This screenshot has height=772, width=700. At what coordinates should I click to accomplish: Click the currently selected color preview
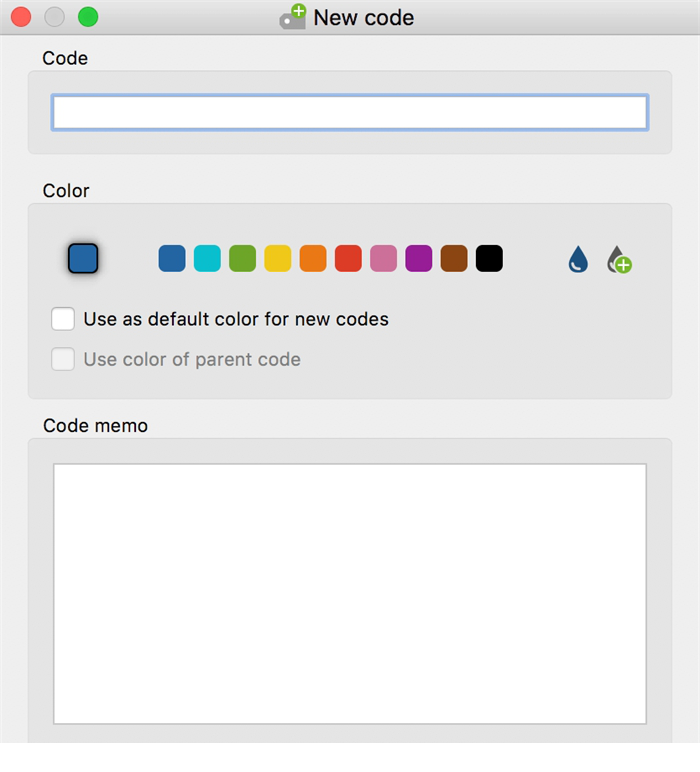pos(83,259)
